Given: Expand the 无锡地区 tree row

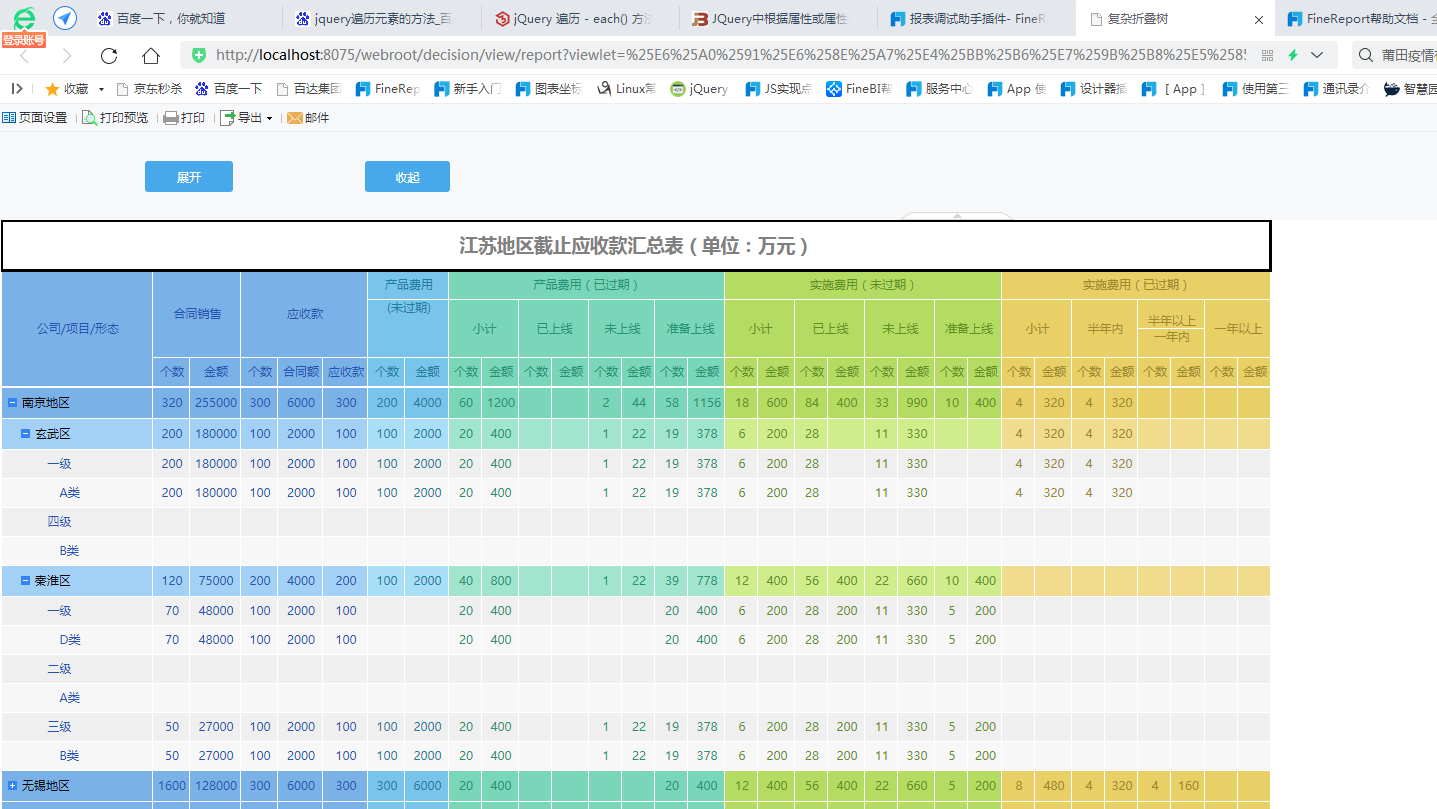Looking at the screenshot, I should point(12,786).
